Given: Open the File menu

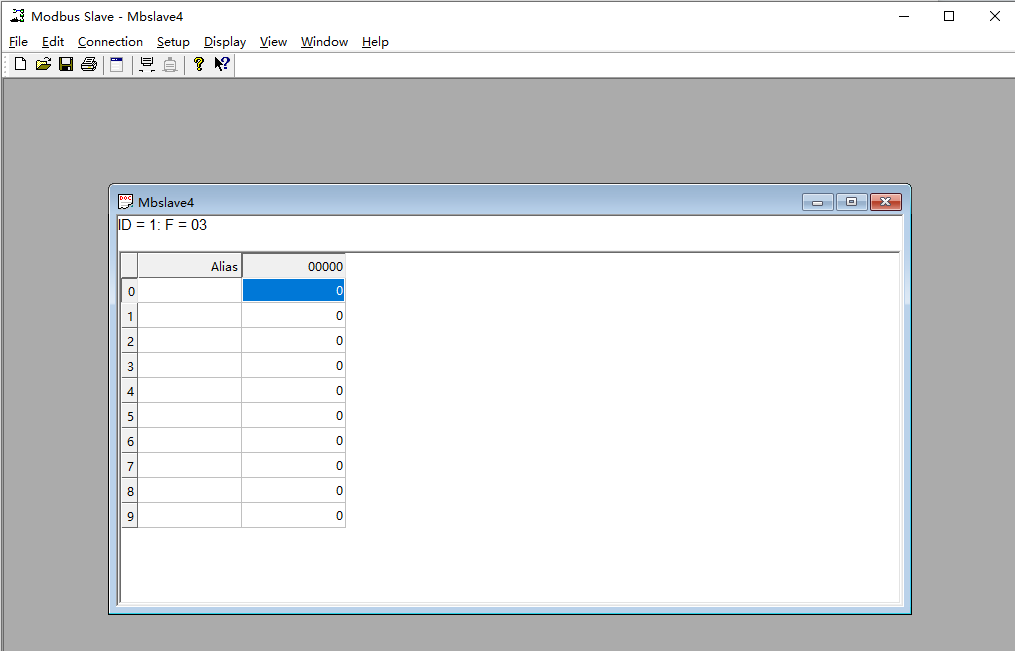Looking at the screenshot, I should [x=18, y=42].
